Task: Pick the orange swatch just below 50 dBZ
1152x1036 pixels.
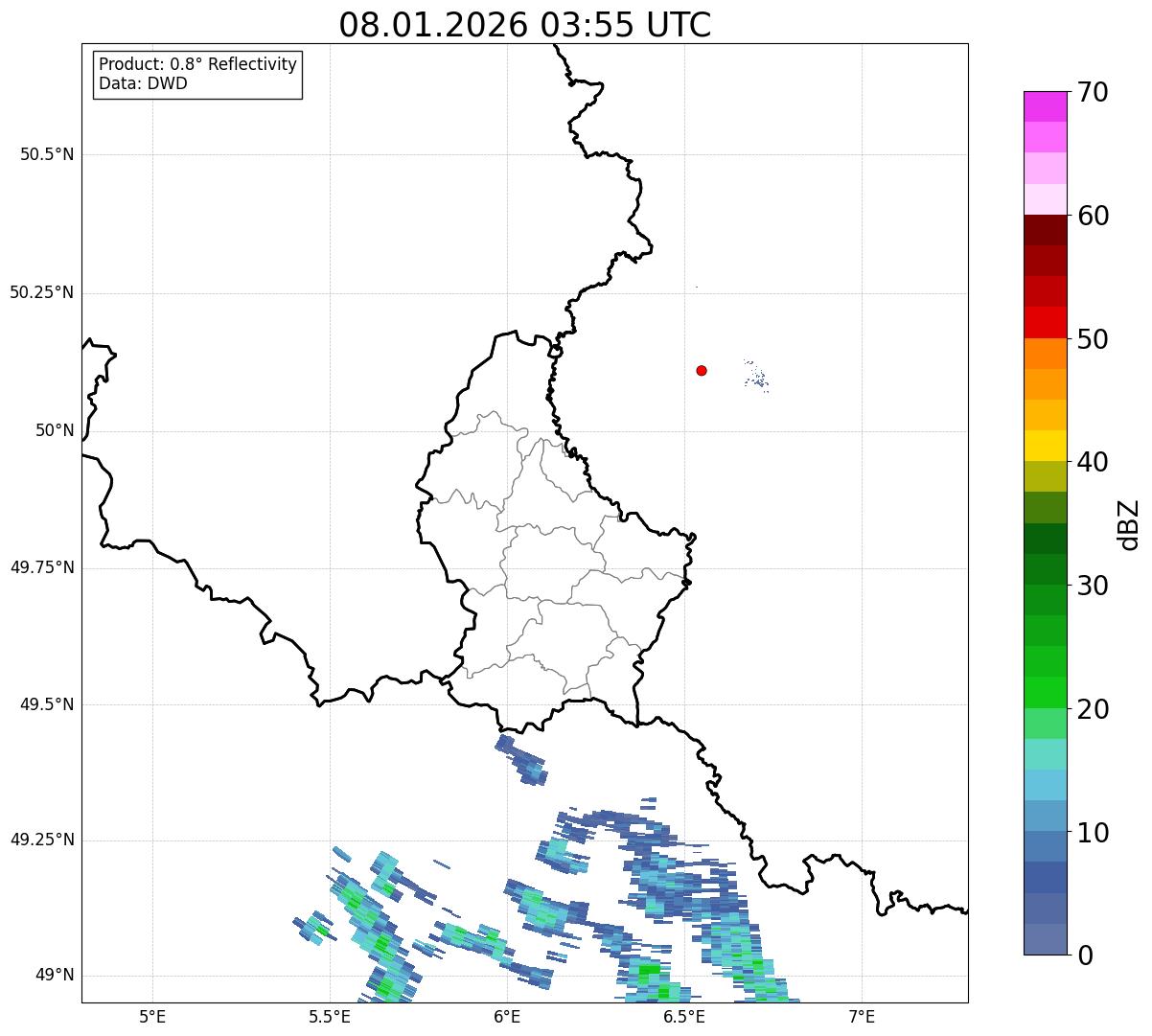Action: click(1045, 354)
